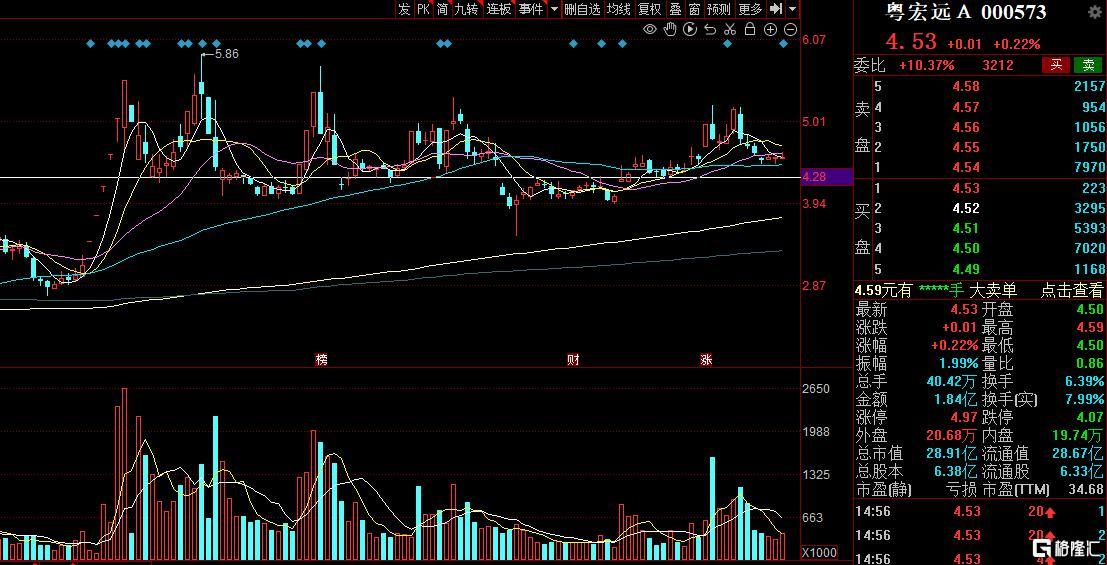Click the sell level 4 price 4.57

[966, 107]
